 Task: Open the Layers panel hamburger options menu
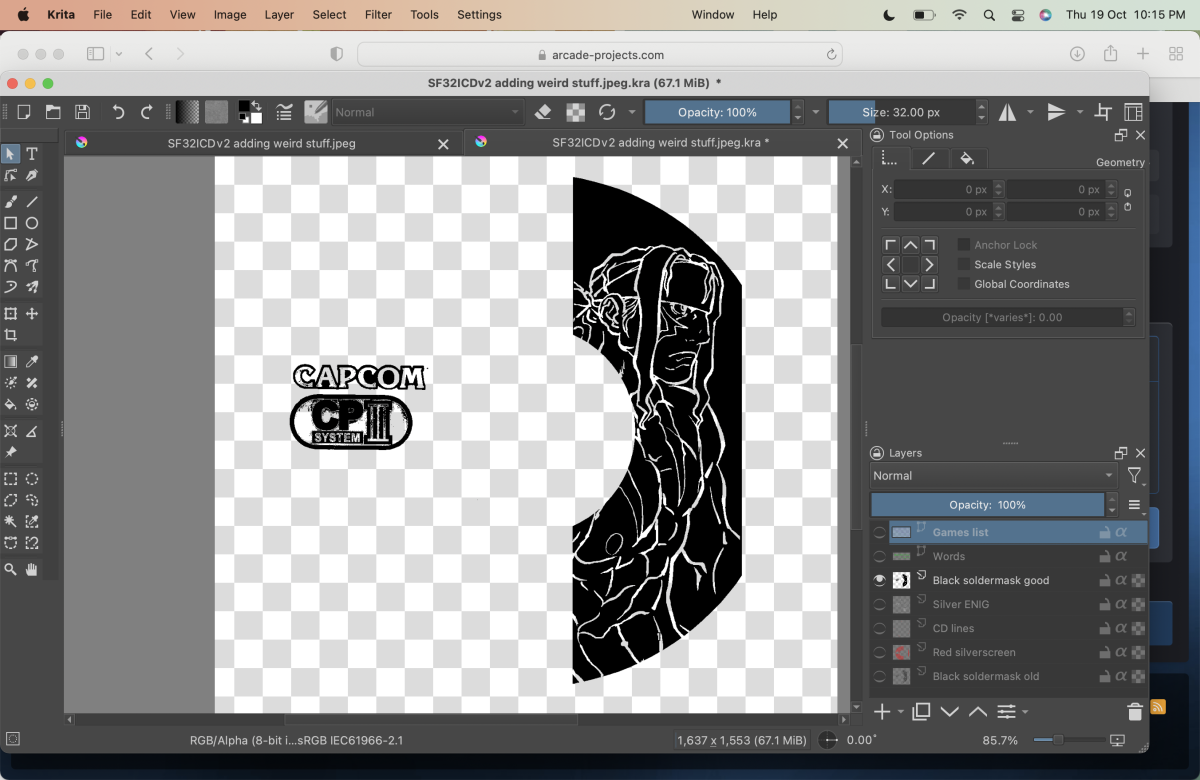pos(1135,505)
